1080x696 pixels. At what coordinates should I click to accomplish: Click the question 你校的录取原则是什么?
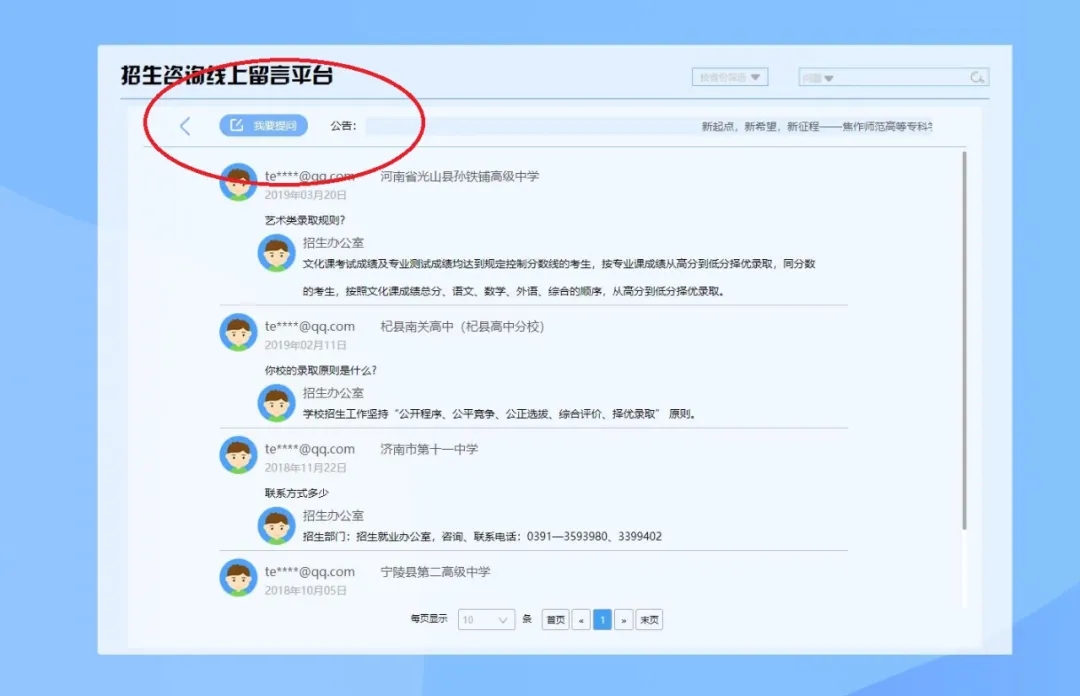tap(320, 370)
